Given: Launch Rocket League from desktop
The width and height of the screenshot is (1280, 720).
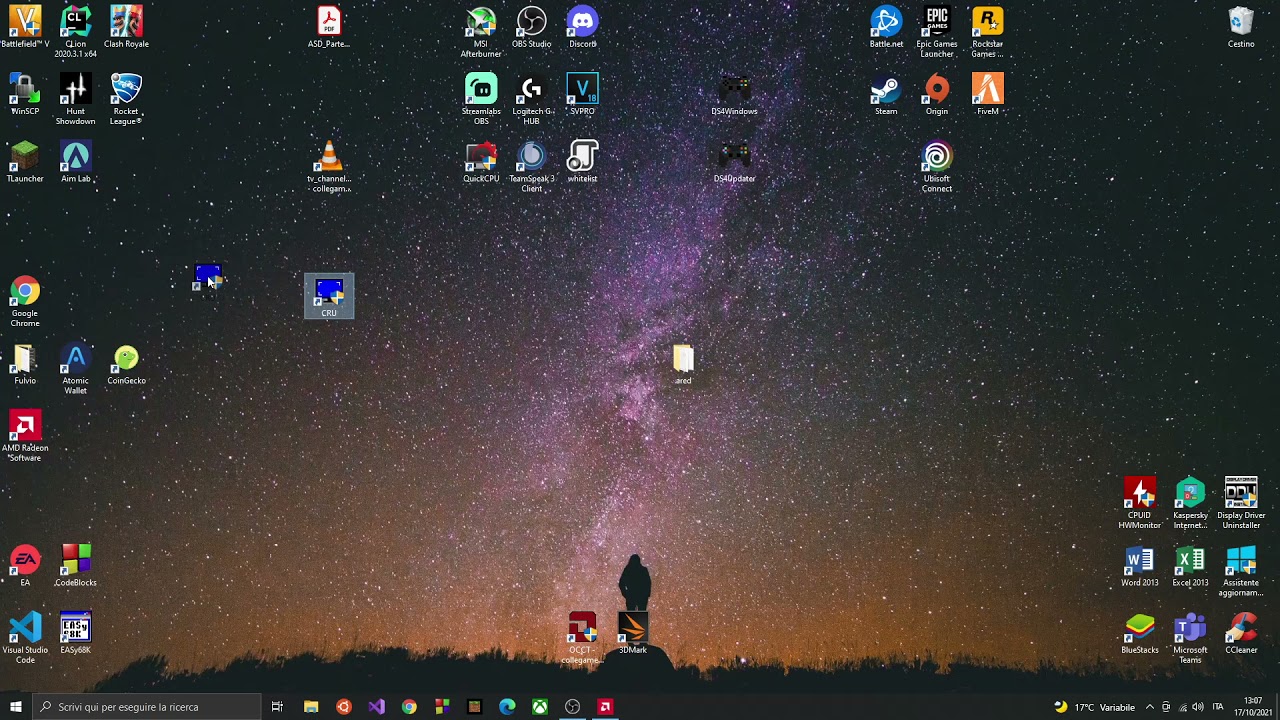Looking at the screenshot, I should click(126, 99).
